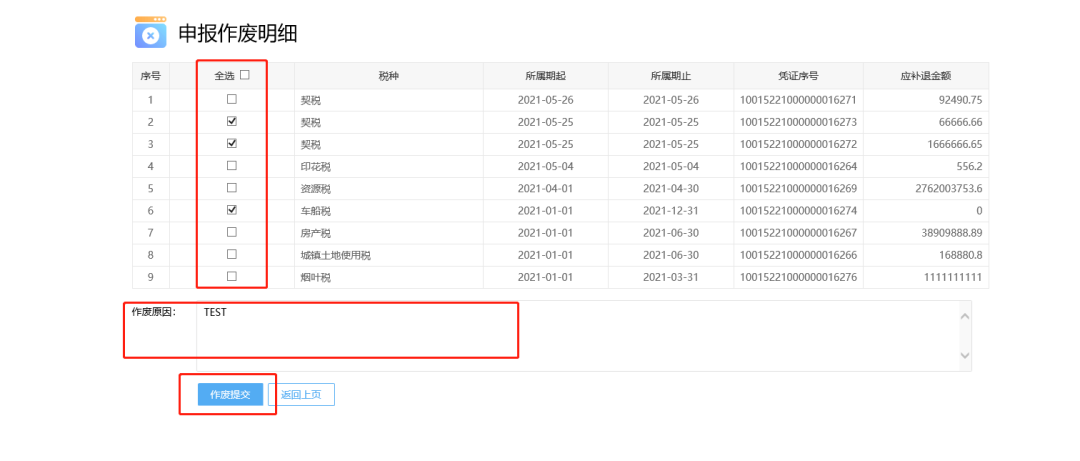Select voucher number 10015221000000016266
The width and height of the screenshot is (1080, 461).
click(x=798, y=255)
